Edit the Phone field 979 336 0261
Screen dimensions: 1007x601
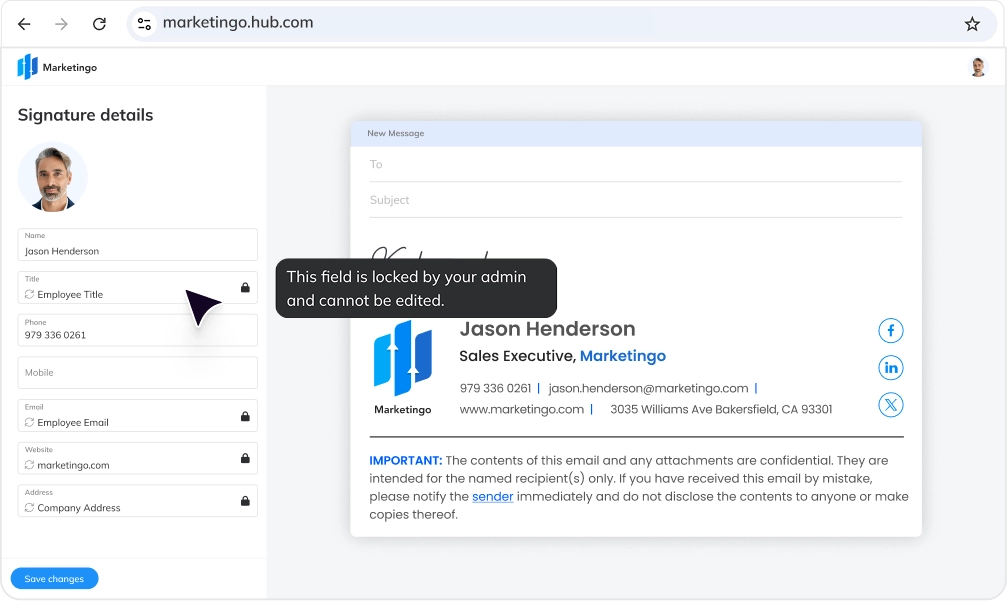click(x=137, y=330)
